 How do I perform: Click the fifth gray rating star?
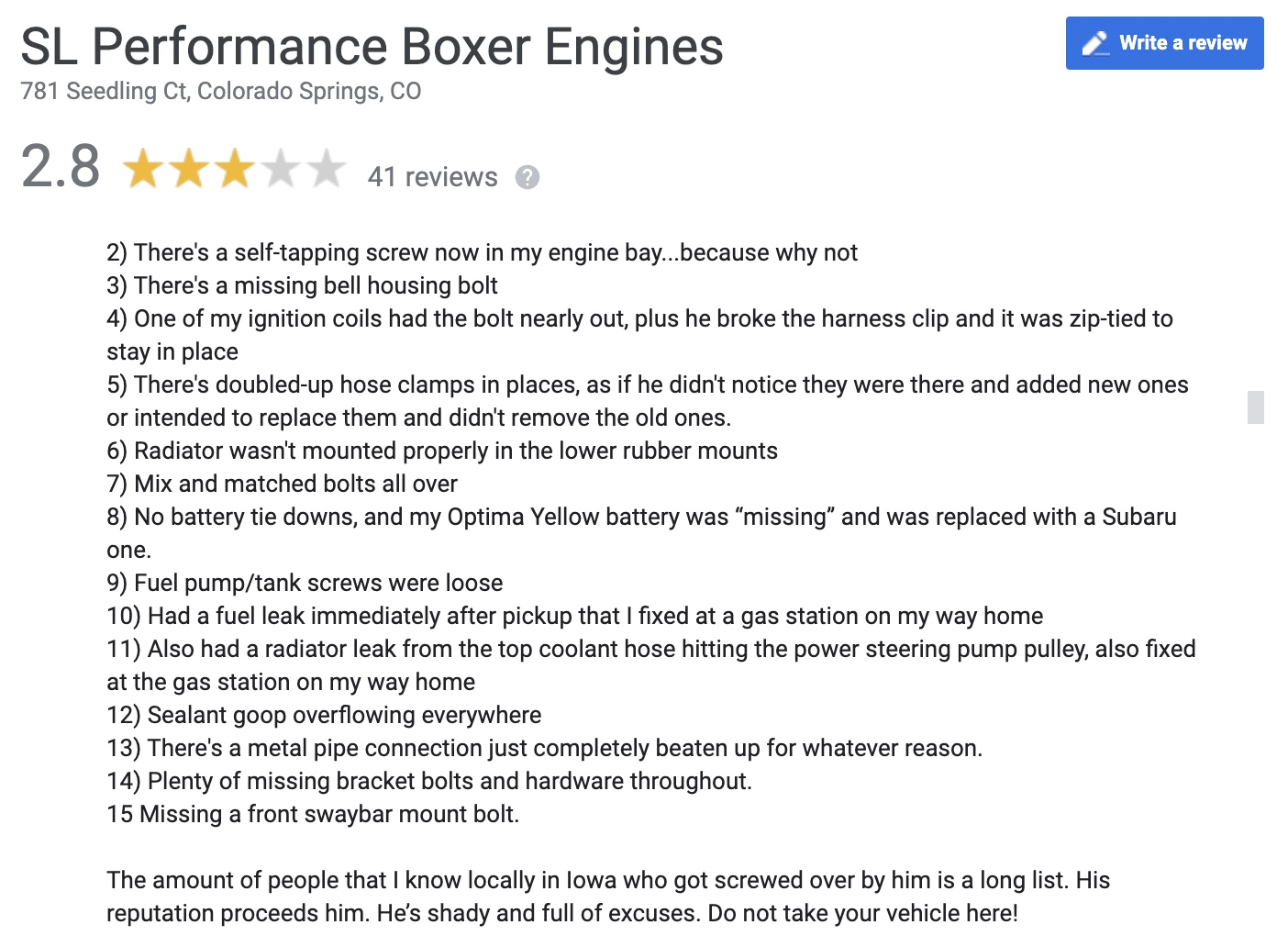[x=327, y=170]
